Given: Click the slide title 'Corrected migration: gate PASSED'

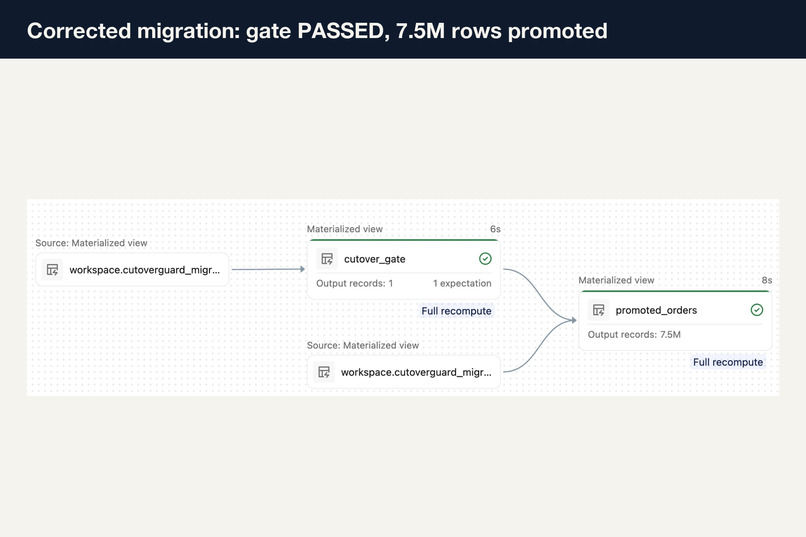Looking at the screenshot, I should 208,31.
